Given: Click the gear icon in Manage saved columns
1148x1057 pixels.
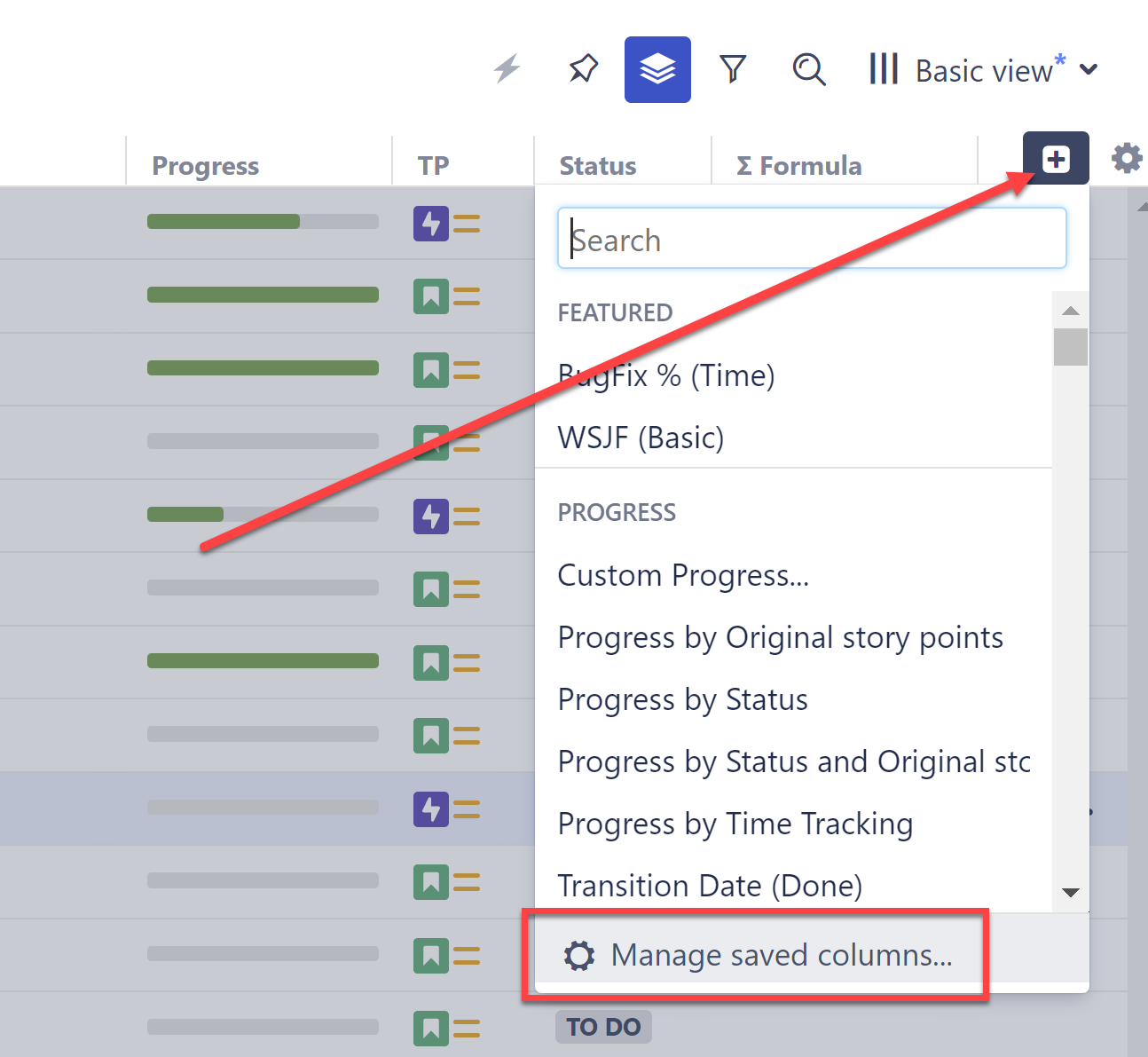Looking at the screenshot, I should 579,955.
